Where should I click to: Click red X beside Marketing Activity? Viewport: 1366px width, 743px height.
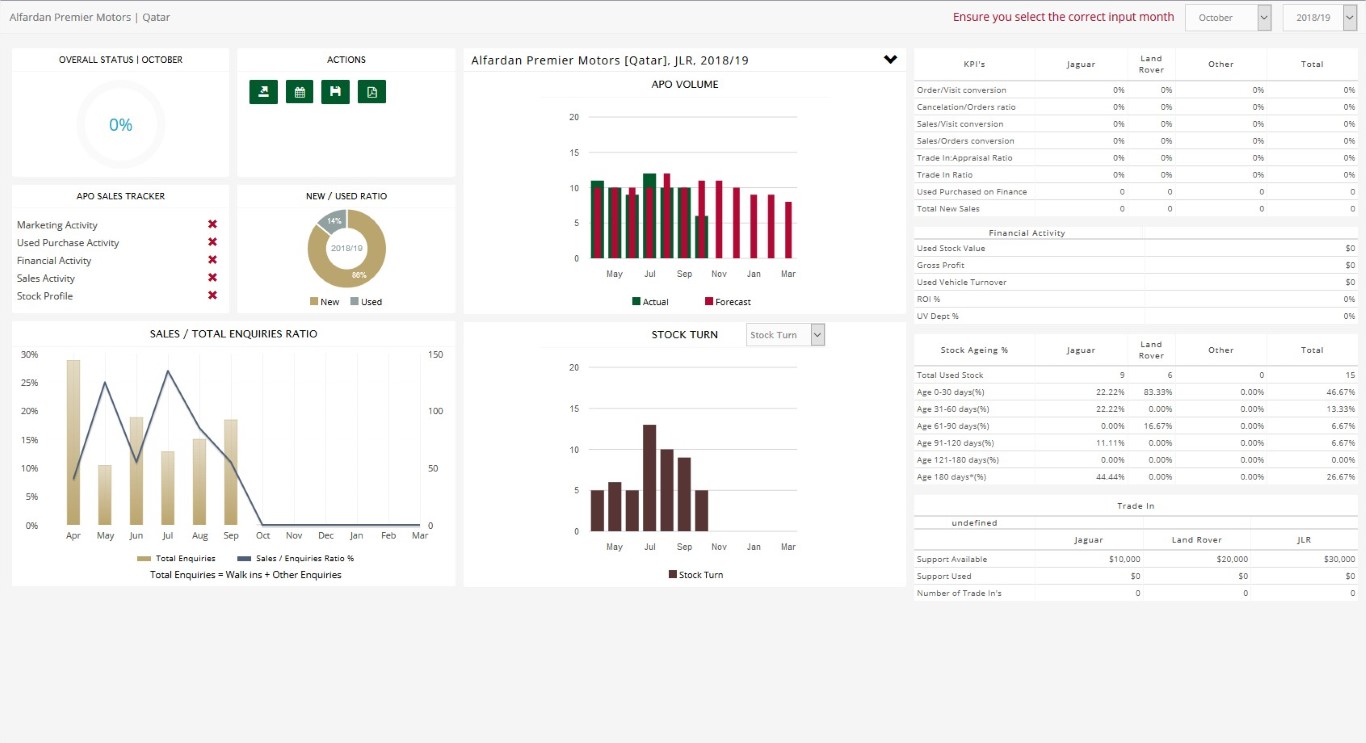(x=212, y=225)
